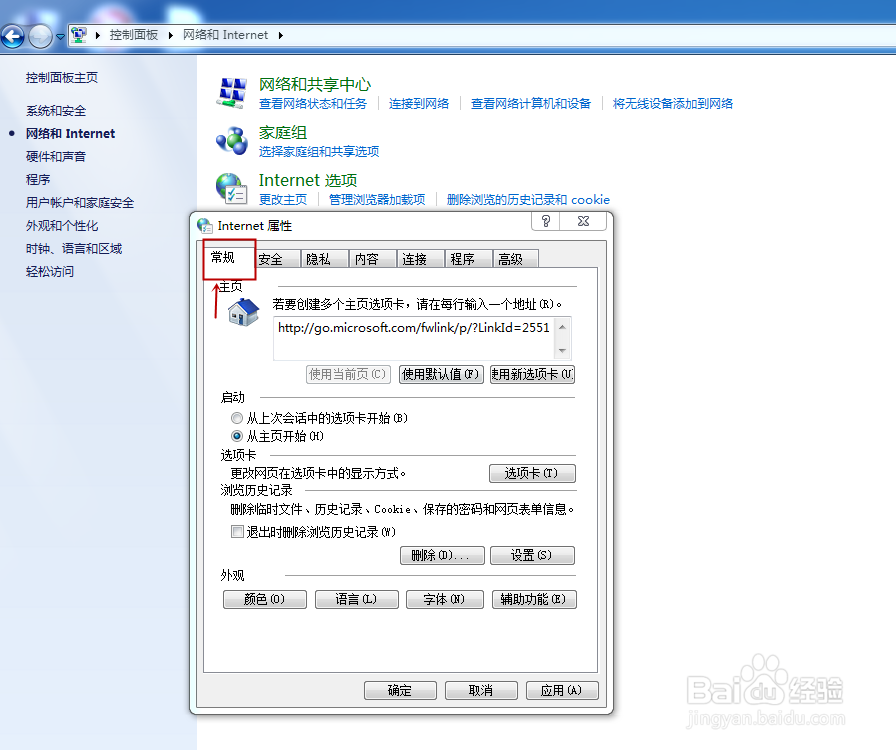Viewport: 896px width, 750px height.
Task: Expand the breadcrumb arrow after 网络和 Internet
Action: pyautogui.click(x=282, y=33)
